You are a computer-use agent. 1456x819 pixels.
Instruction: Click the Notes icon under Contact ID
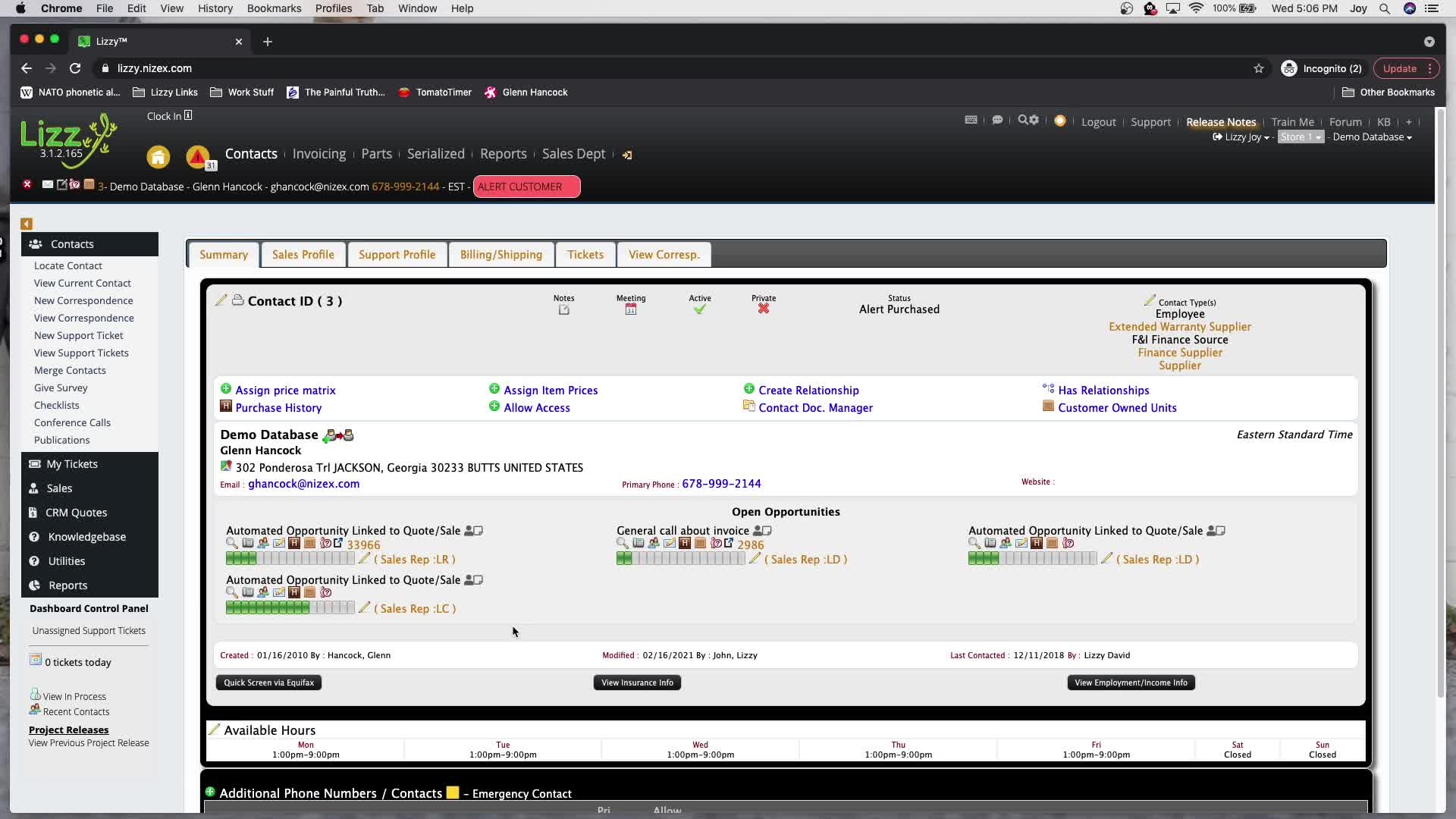(x=563, y=309)
